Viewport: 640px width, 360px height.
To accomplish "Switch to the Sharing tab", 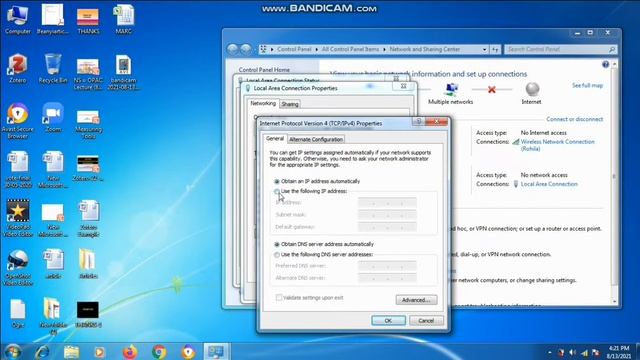I will (290, 104).
